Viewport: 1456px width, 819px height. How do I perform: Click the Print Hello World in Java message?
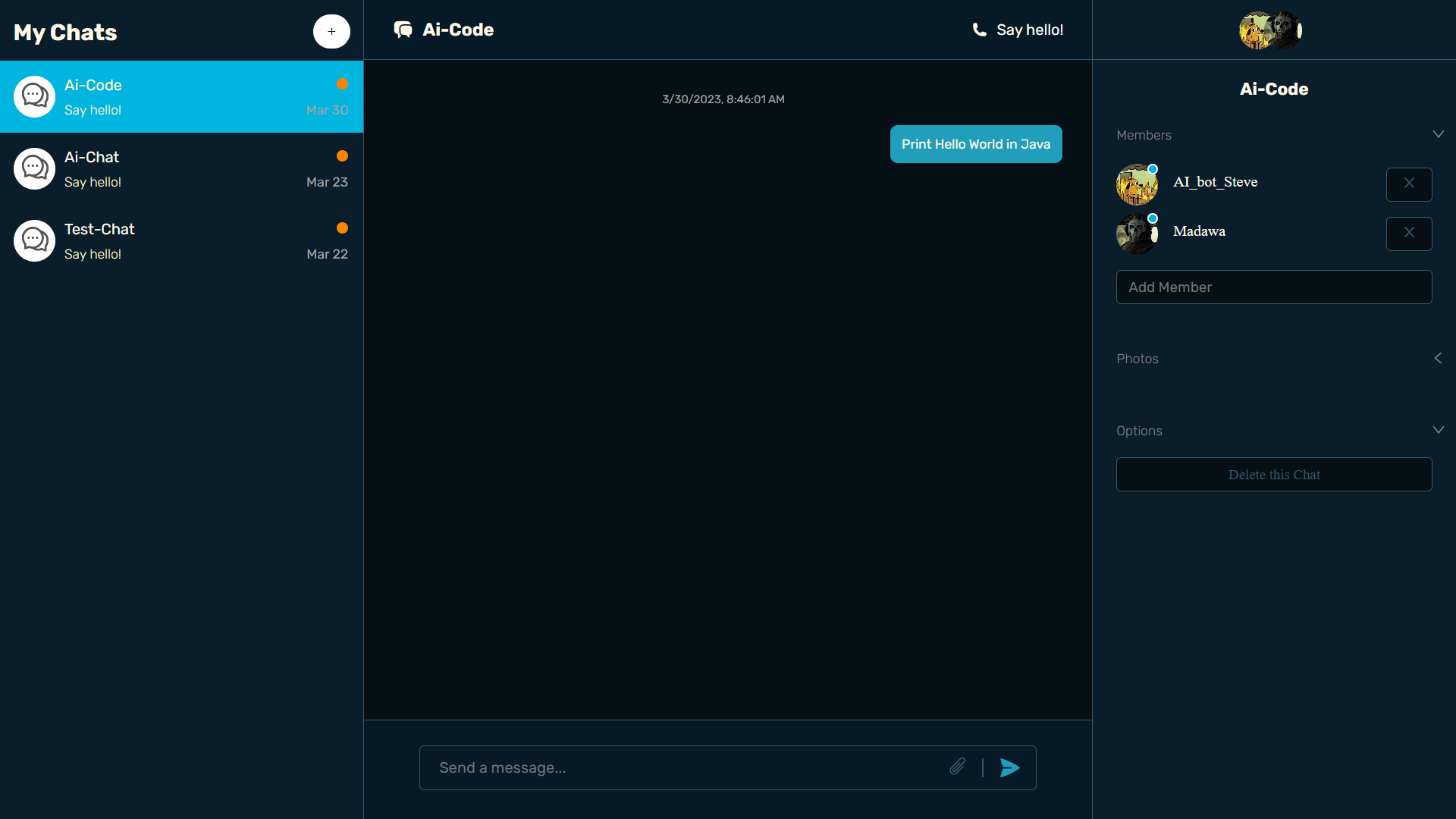975,144
